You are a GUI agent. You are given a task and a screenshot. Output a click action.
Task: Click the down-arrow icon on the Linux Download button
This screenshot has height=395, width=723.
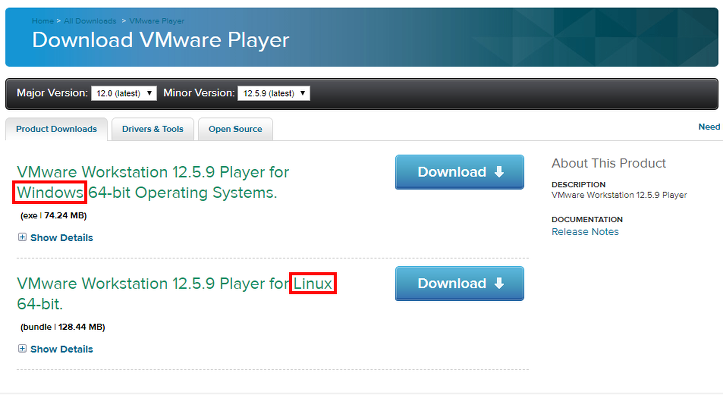tap(499, 283)
